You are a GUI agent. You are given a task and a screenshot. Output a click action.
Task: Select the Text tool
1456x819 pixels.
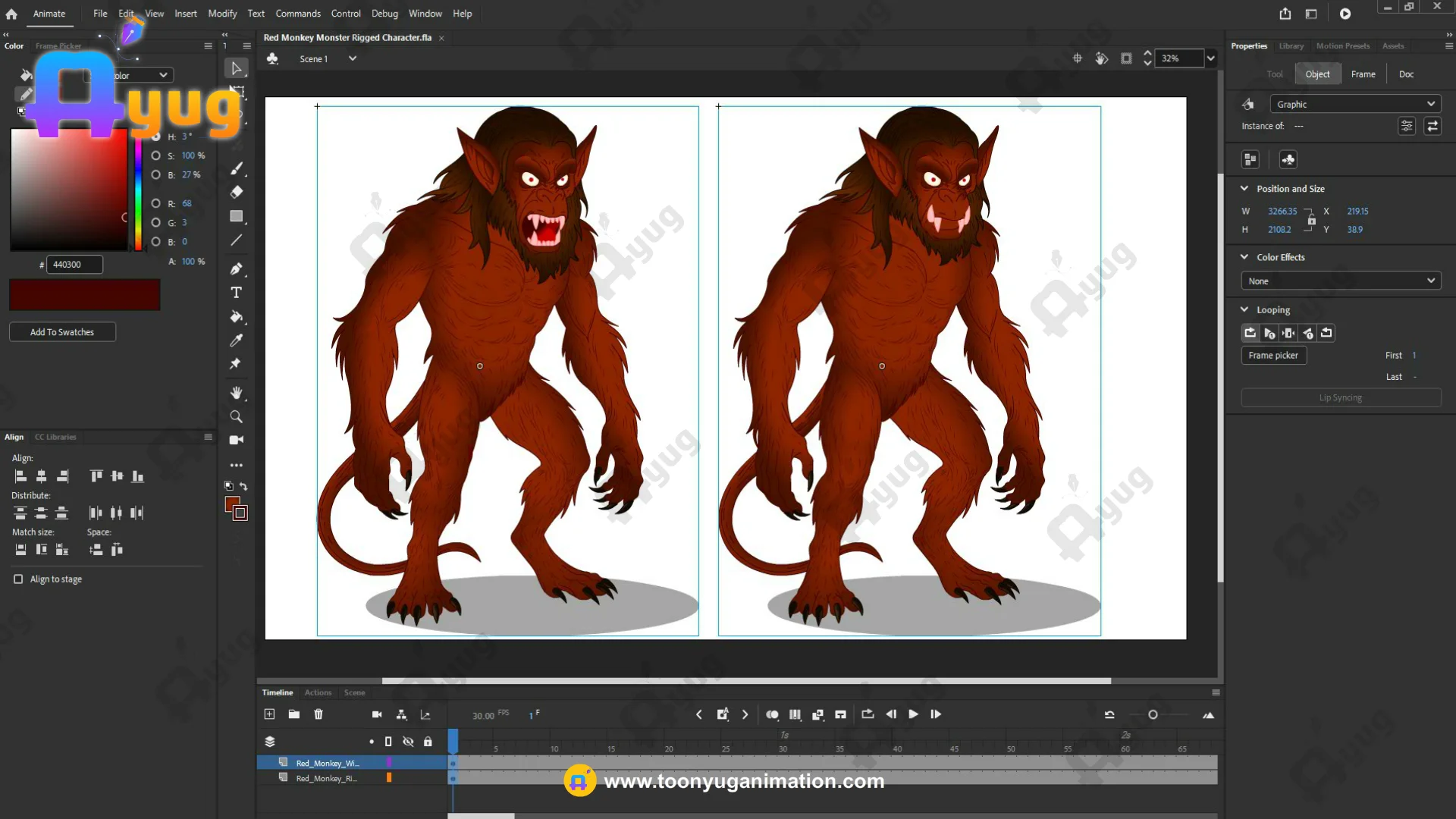(x=236, y=293)
